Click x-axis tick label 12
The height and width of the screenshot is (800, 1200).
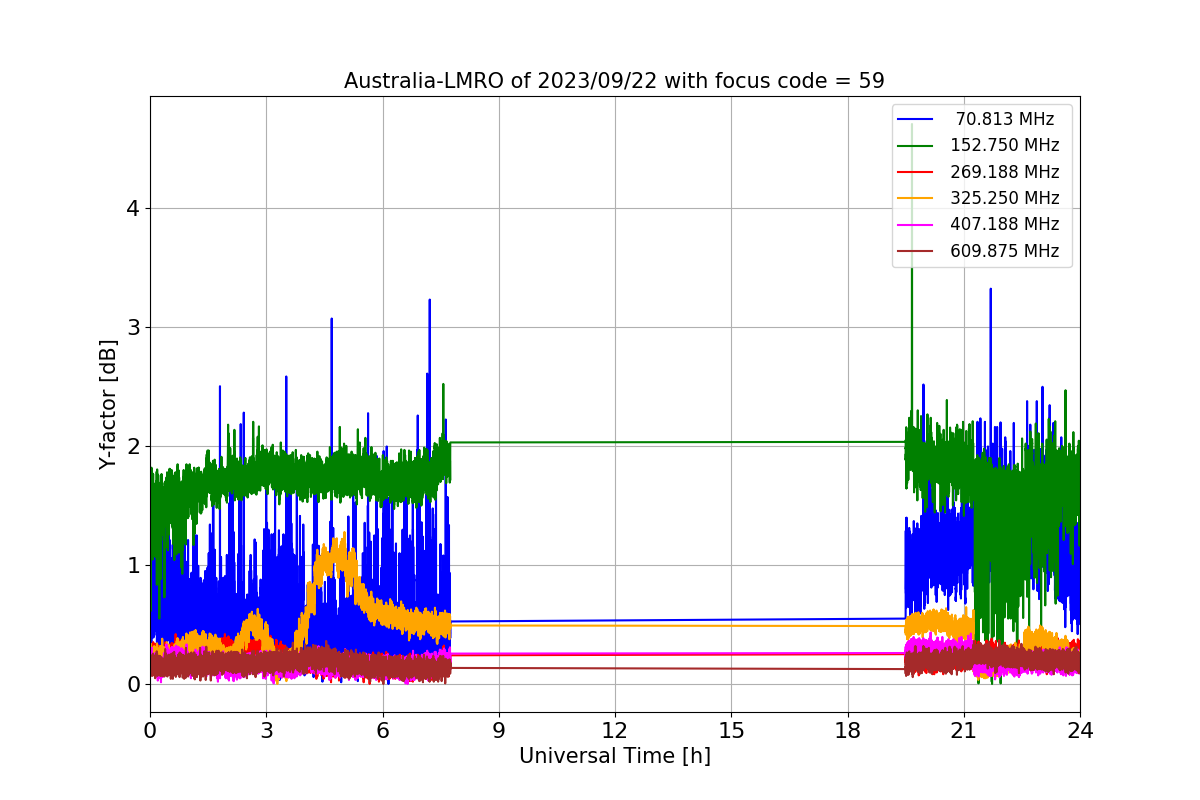(x=615, y=730)
